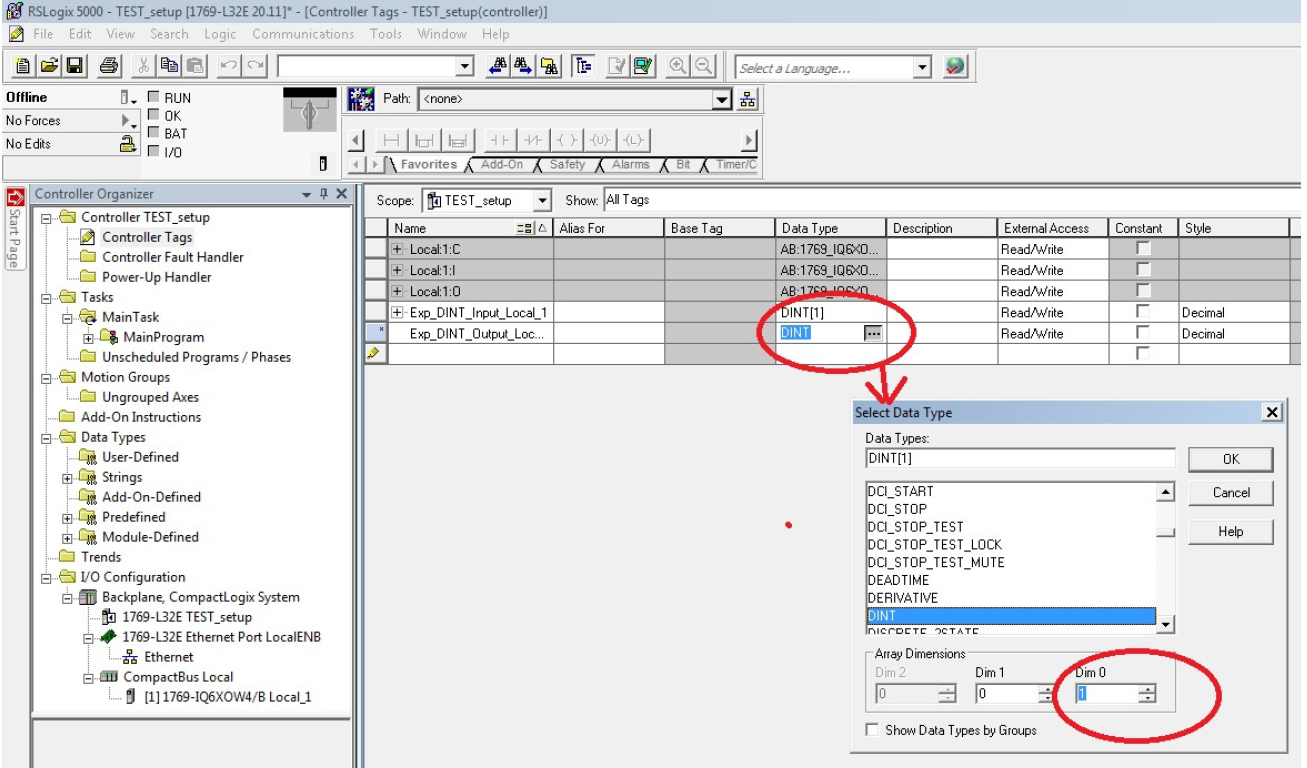Switch to the Add-On instruction tab
This screenshot has height=768, width=1307.
click(x=502, y=165)
